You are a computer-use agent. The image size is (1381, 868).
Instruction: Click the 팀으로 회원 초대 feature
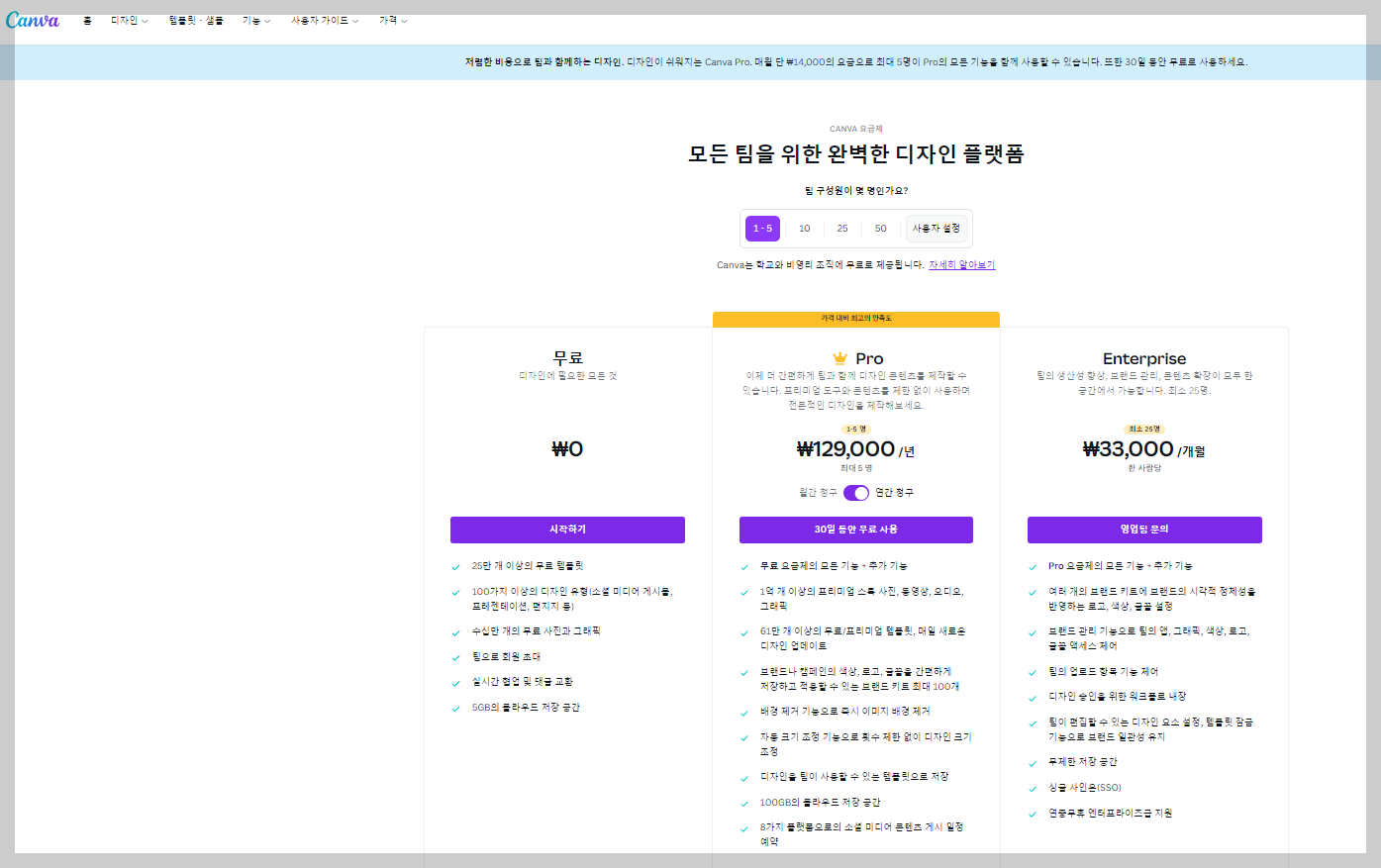[506, 657]
